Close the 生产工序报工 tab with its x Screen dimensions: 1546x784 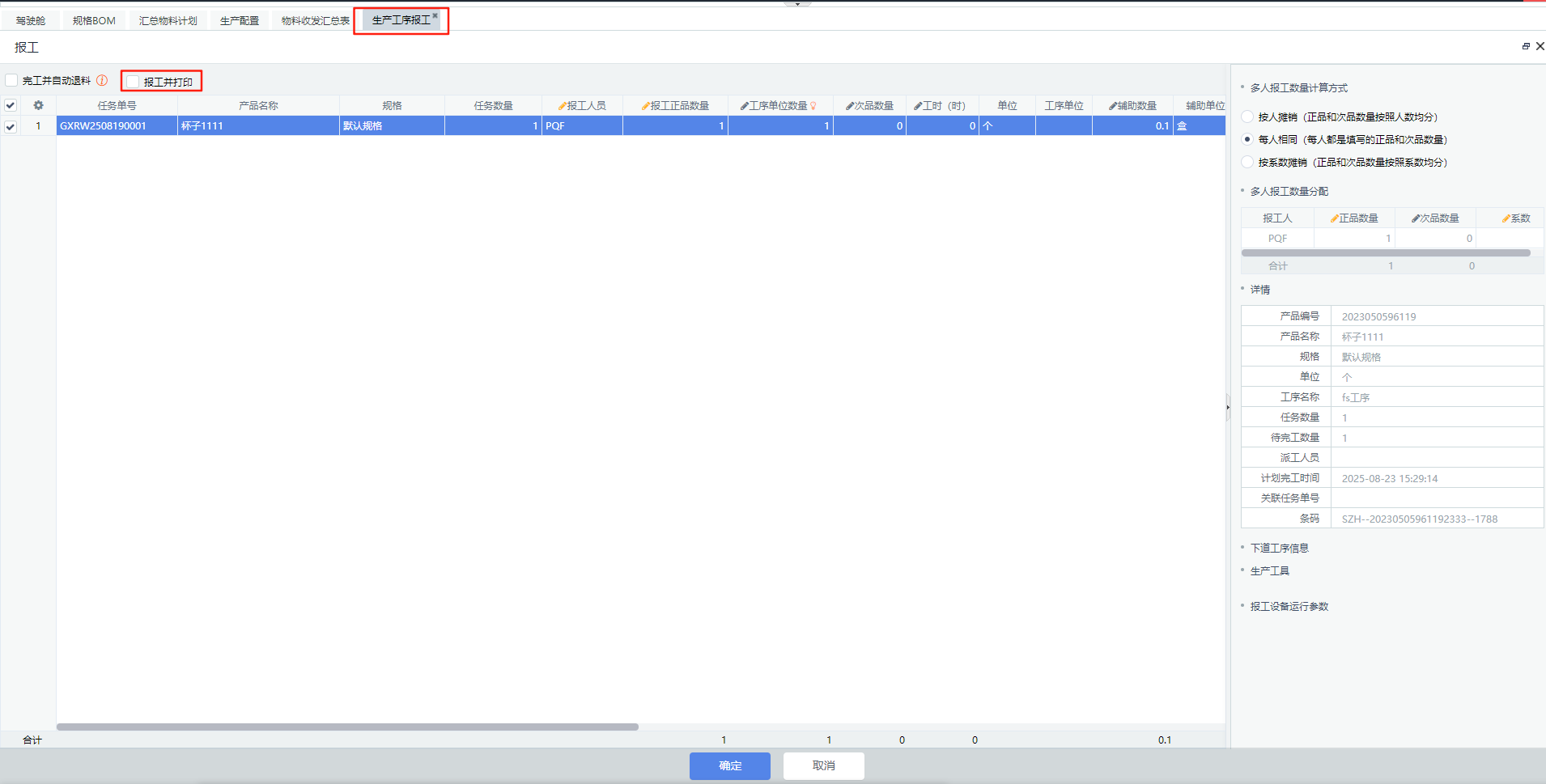pos(435,15)
